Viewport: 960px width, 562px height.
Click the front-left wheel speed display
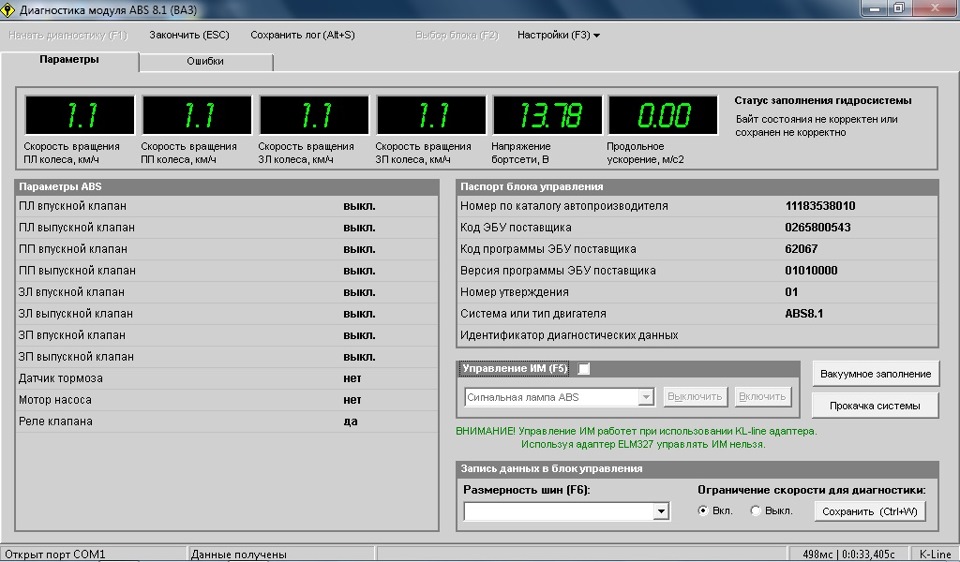click(79, 116)
